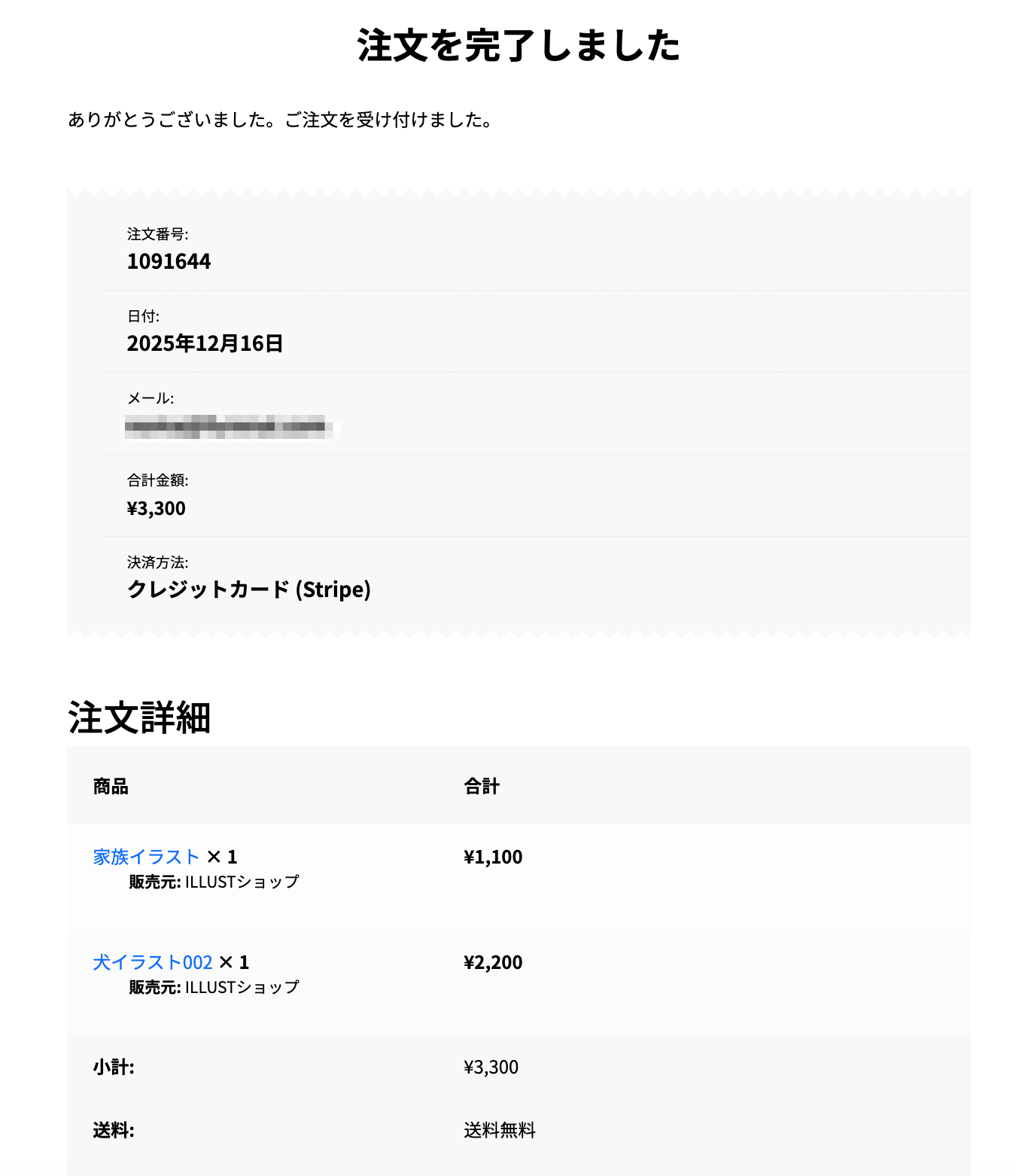Click the クレジットカード (Stripe) payment method text
Image resolution: width=1016 pixels, height=1176 pixels.
click(248, 590)
